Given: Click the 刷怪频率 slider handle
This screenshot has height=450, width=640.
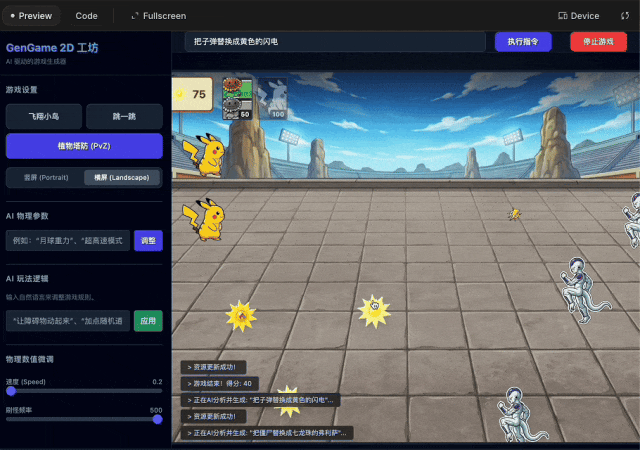Looking at the screenshot, I should click(158, 419).
